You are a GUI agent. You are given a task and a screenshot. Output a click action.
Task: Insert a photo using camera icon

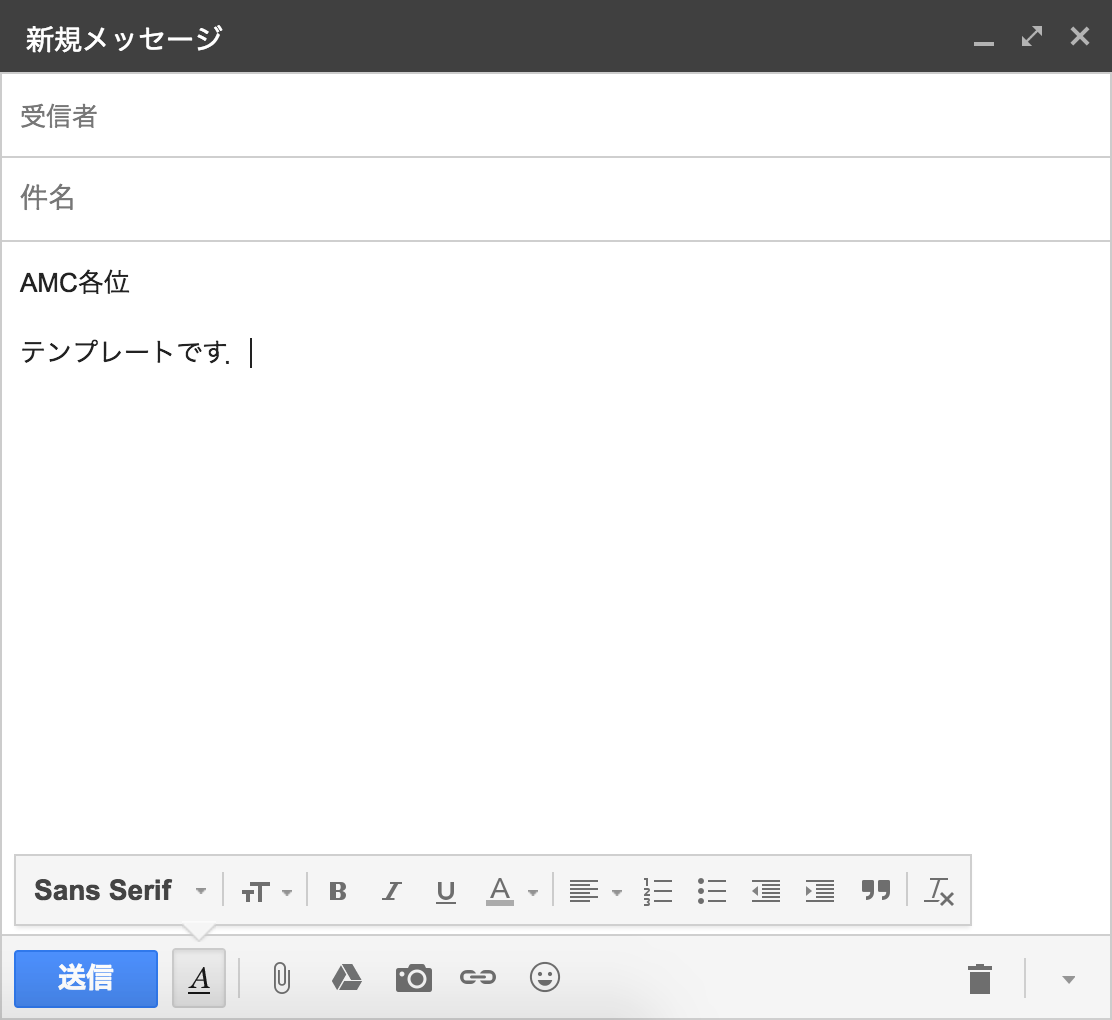coord(413,978)
